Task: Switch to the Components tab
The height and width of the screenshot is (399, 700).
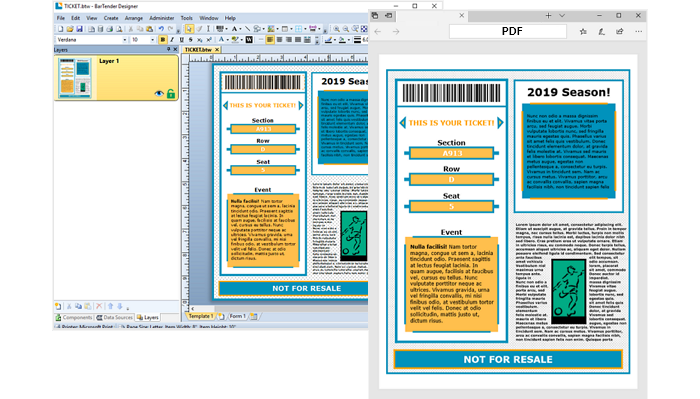Action: pos(74,317)
